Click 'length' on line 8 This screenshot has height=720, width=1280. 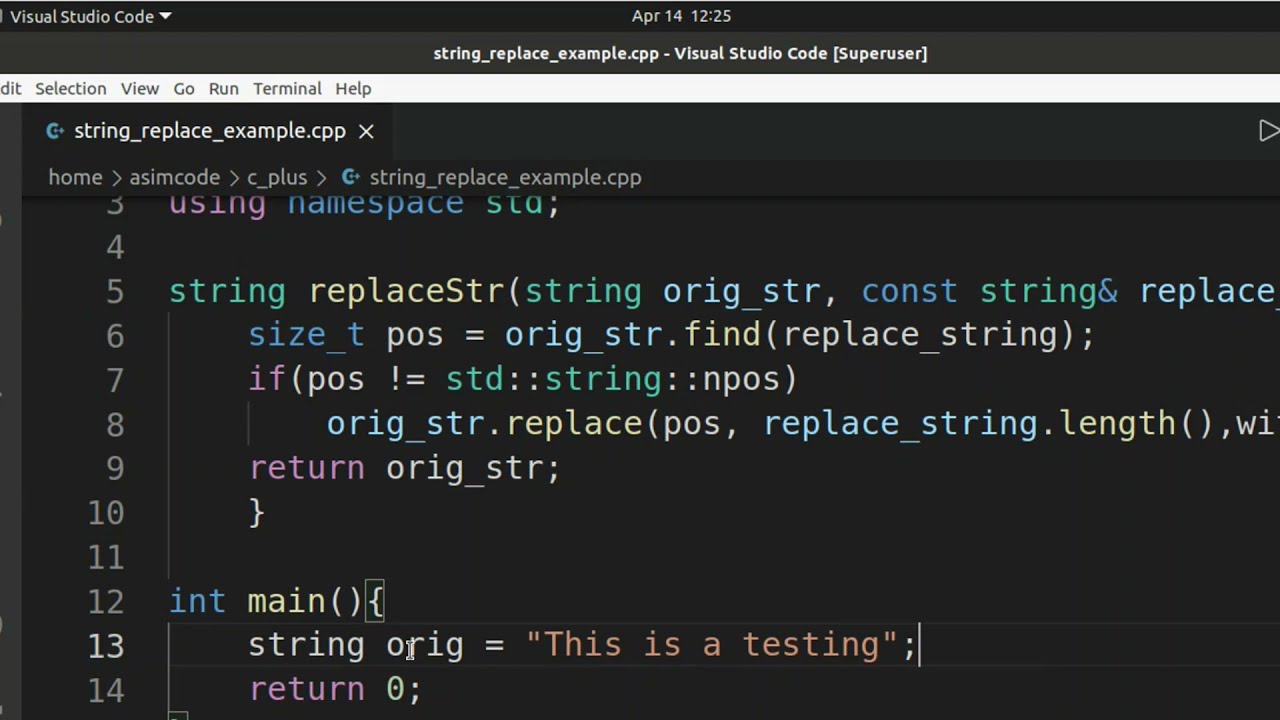[1119, 423]
